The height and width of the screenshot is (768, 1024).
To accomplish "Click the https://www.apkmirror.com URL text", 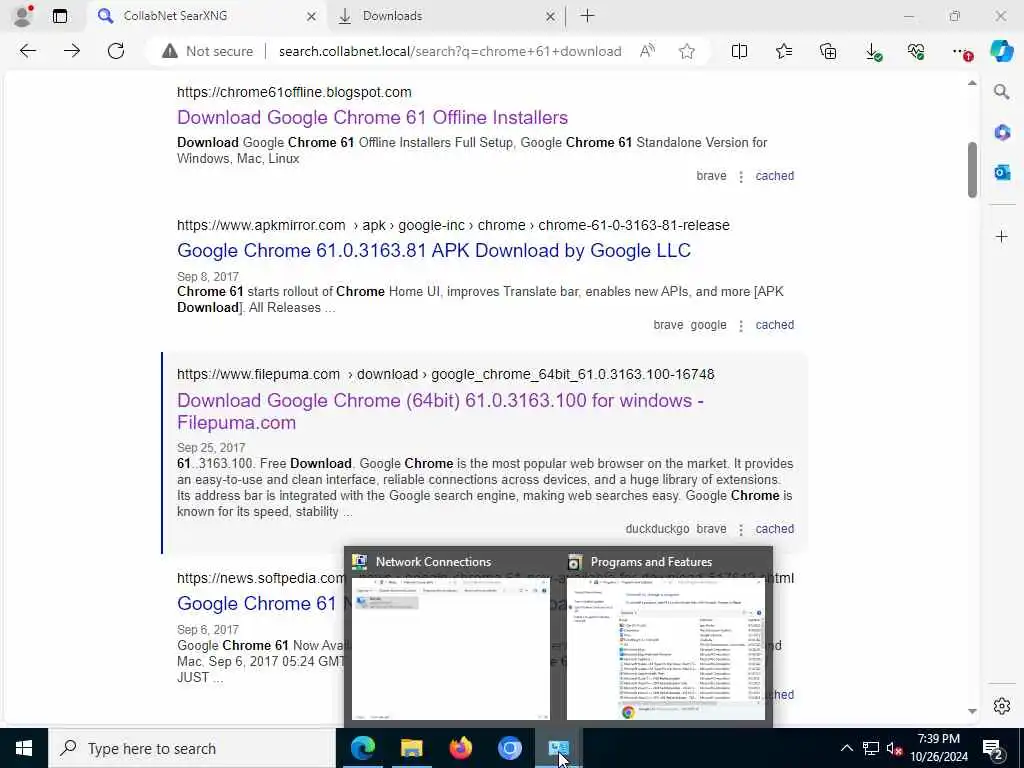I will pyautogui.click(x=261, y=225).
